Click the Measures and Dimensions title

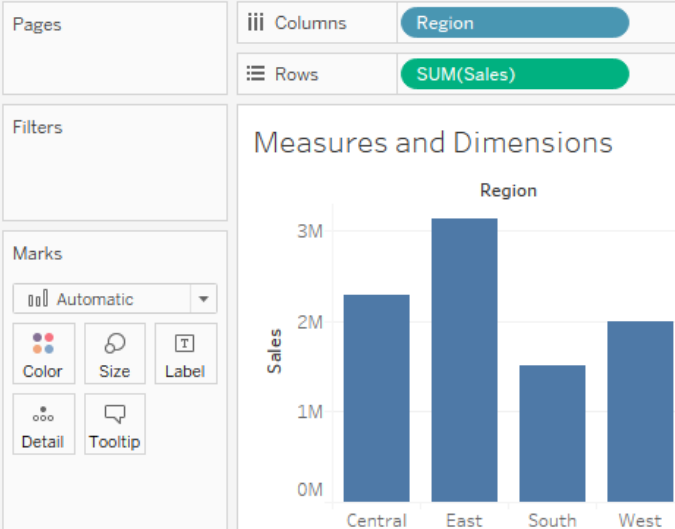(x=433, y=142)
